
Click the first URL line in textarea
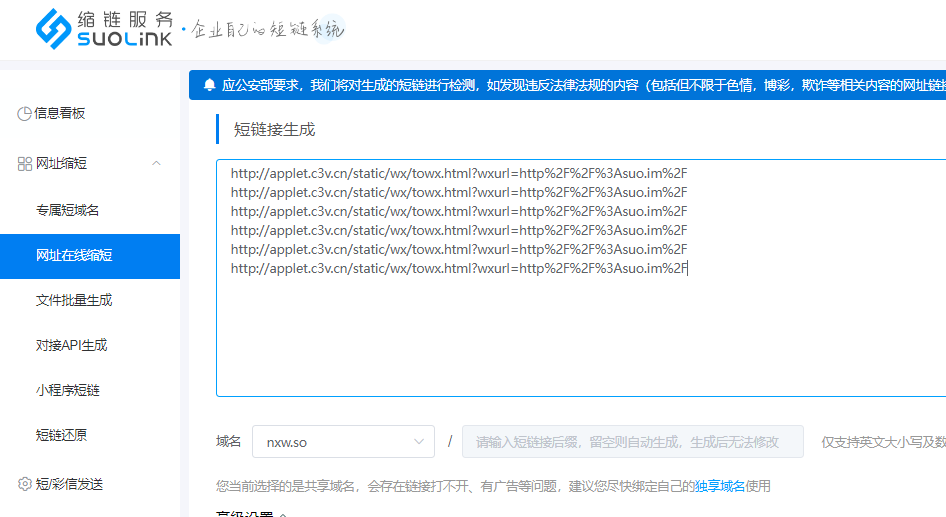point(459,174)
